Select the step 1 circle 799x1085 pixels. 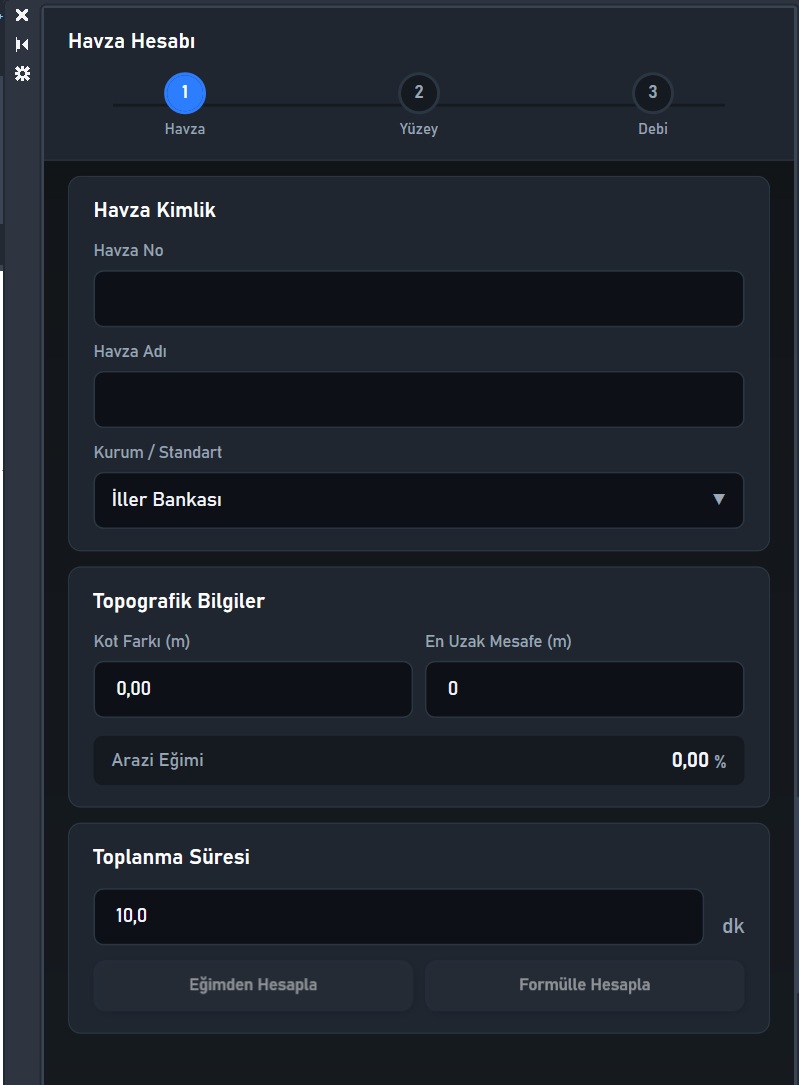(185, 93)
